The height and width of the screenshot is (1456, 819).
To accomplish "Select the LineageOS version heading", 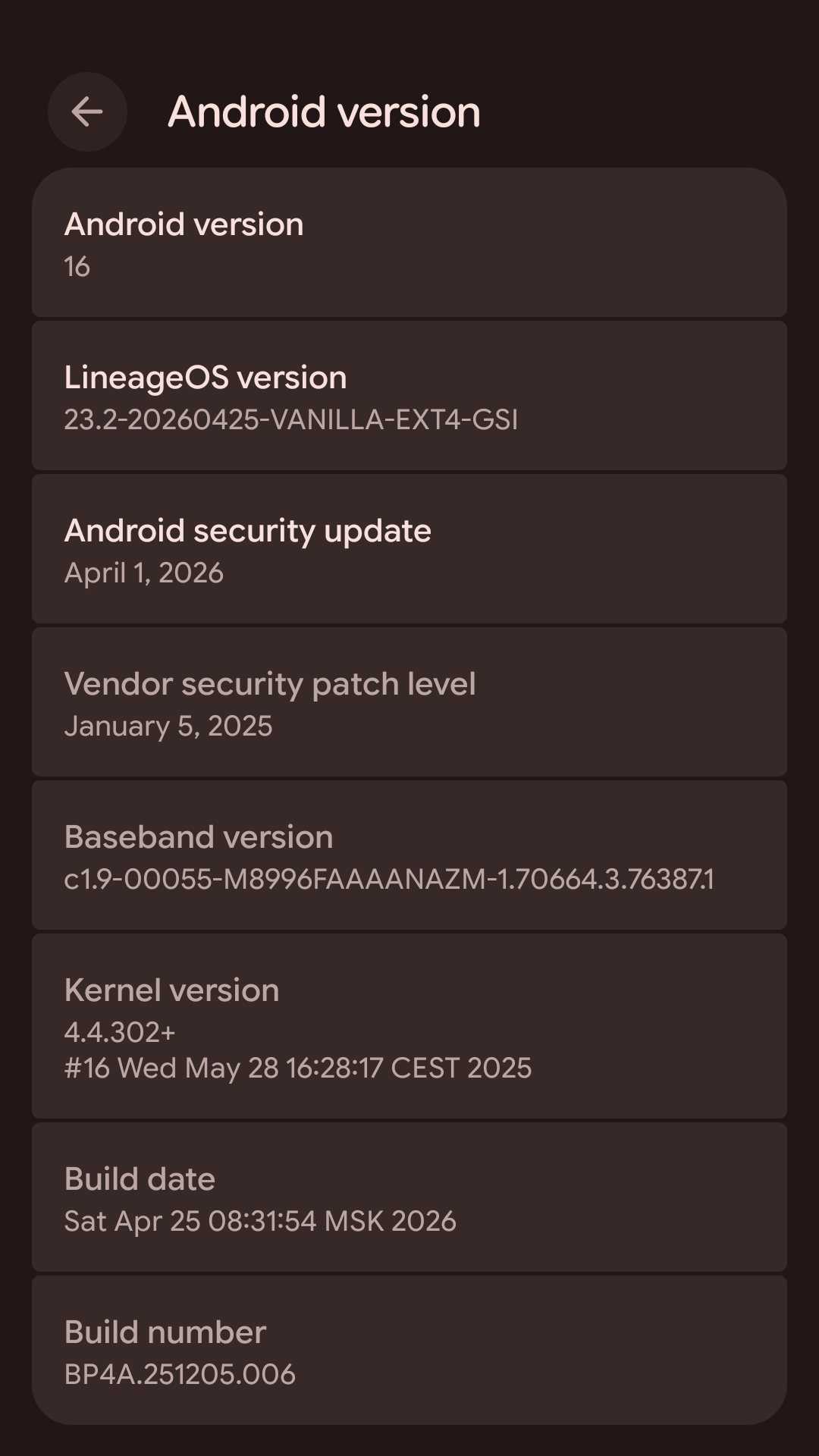I will point(206,378).
